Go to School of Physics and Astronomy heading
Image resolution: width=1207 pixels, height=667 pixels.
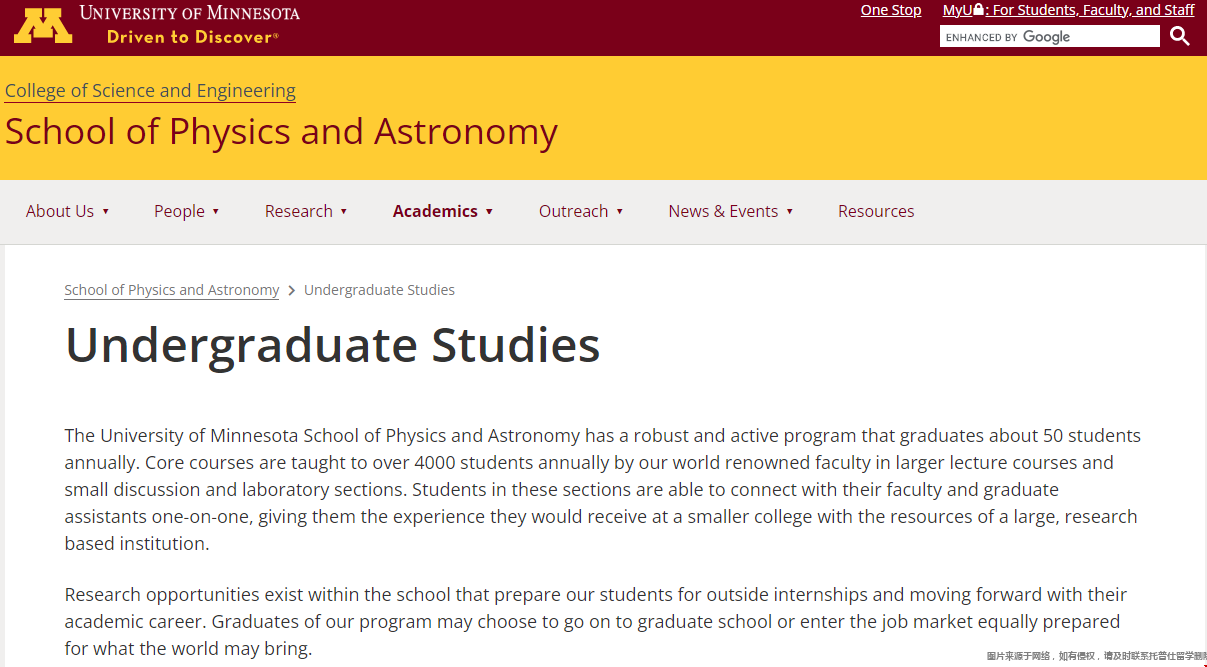pyautogui.click(x=281, y=132)
